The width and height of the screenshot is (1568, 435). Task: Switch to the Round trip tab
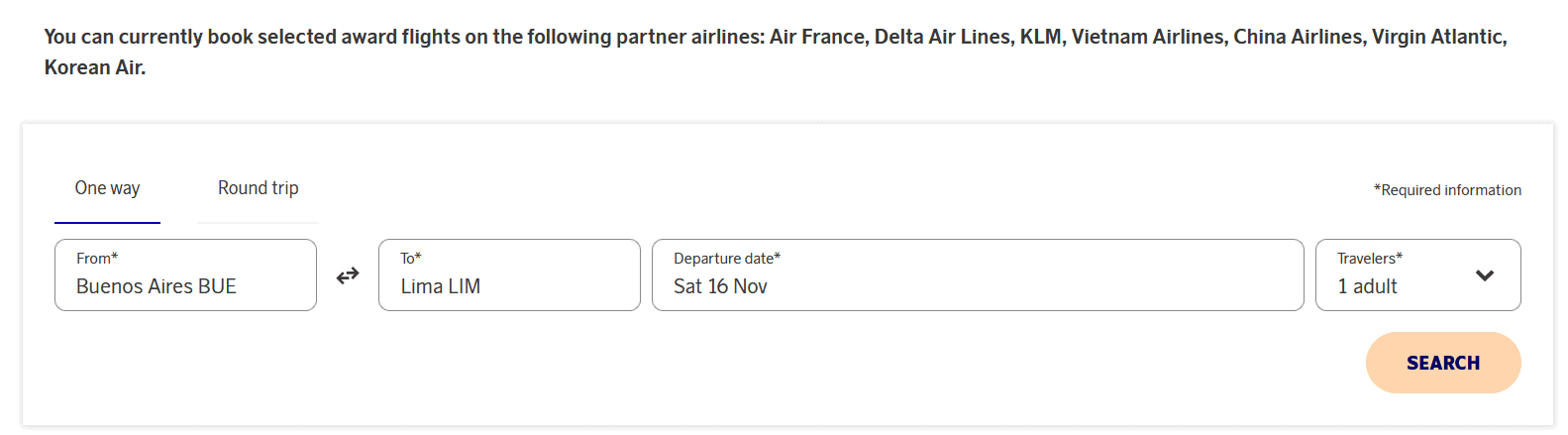click(258, 188)
